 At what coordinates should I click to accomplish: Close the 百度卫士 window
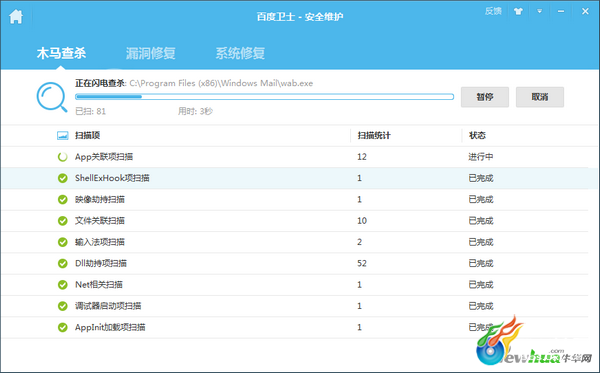point(585,11)
